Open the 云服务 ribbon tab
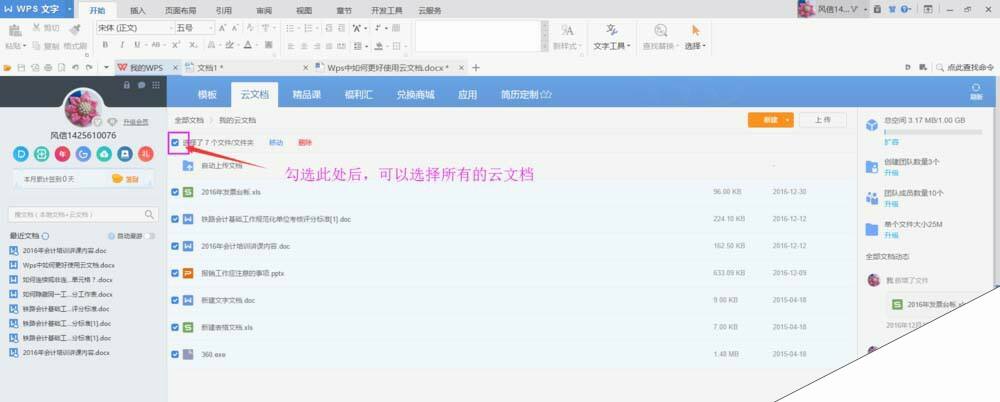This screenshot has width=1000, height=402. pos(430,10)
